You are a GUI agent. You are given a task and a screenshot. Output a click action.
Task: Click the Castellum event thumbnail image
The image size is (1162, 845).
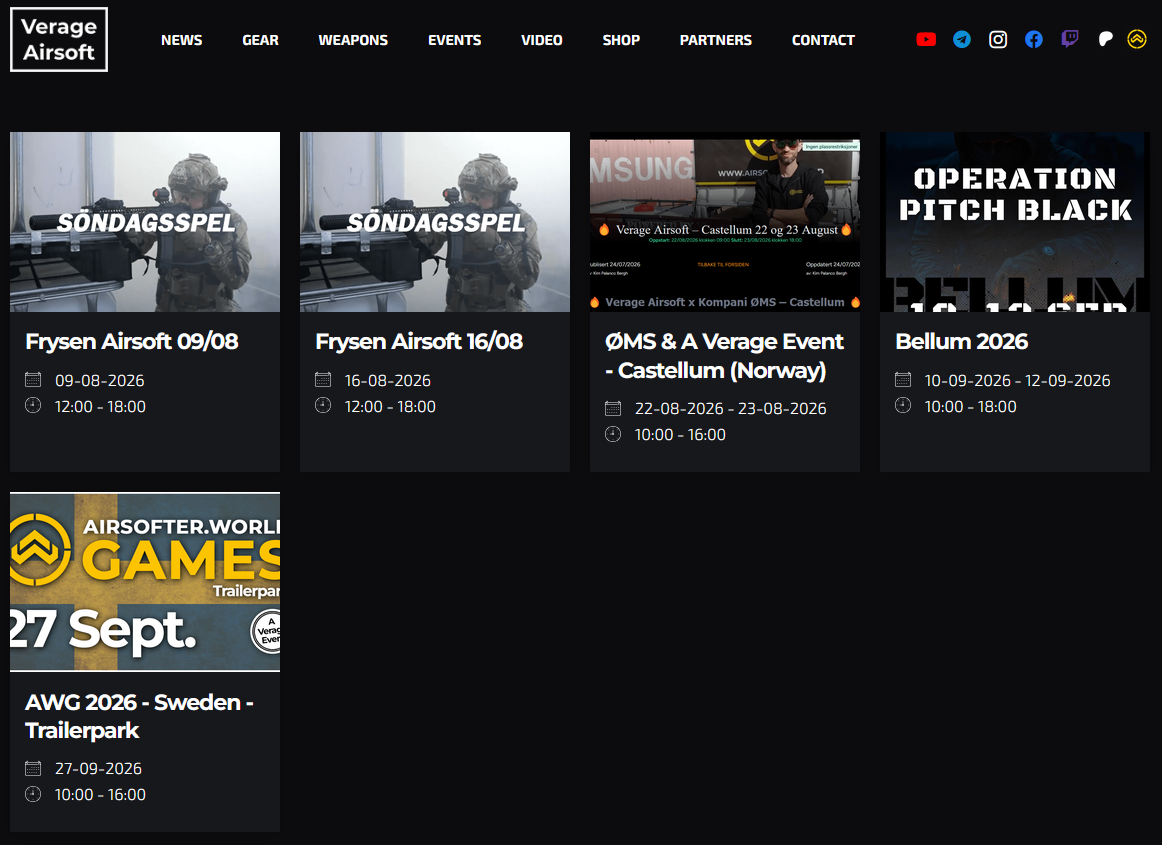click(x=725, y=222)
